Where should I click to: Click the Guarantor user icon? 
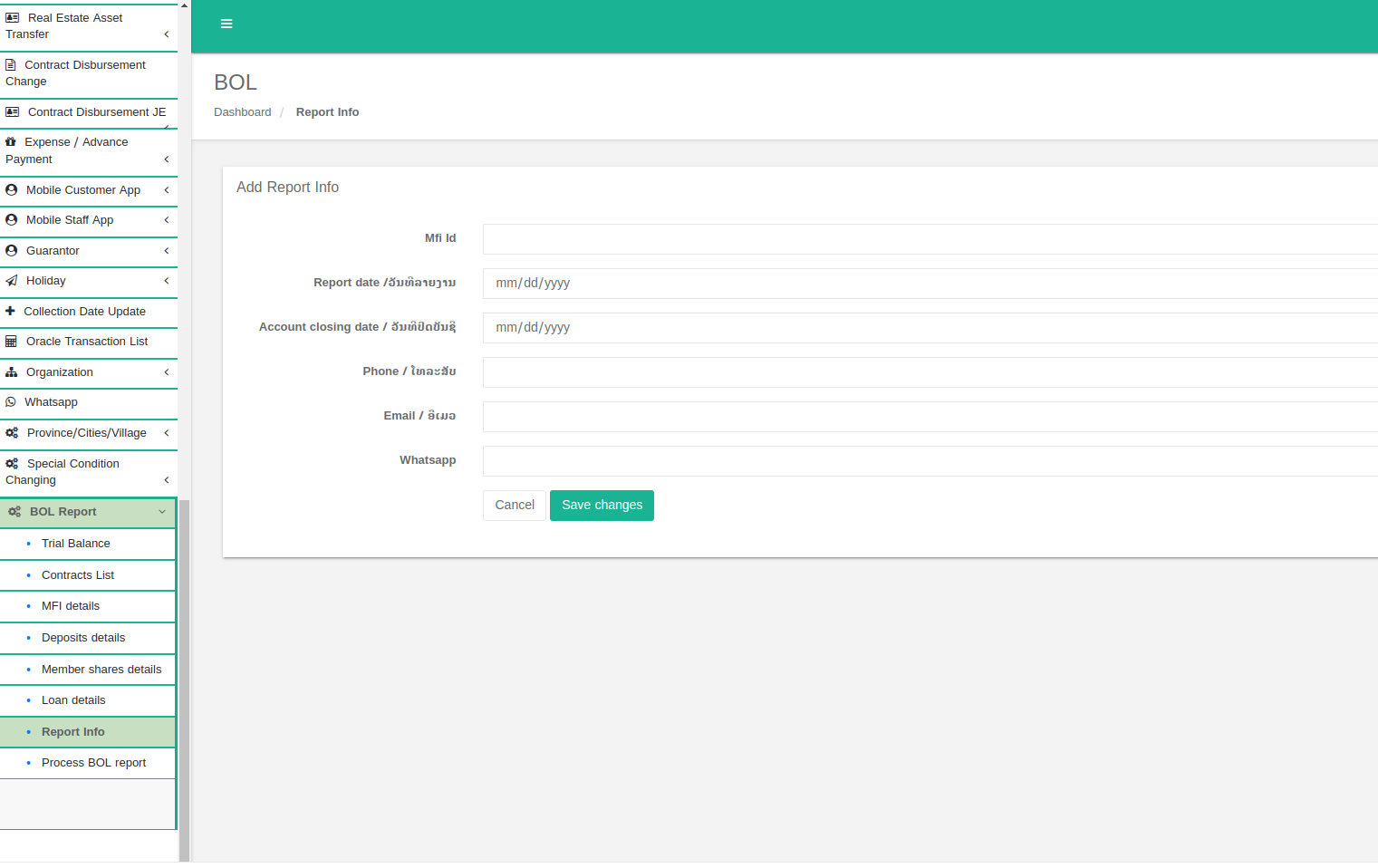pyautogui.click(x=12, y=251)
